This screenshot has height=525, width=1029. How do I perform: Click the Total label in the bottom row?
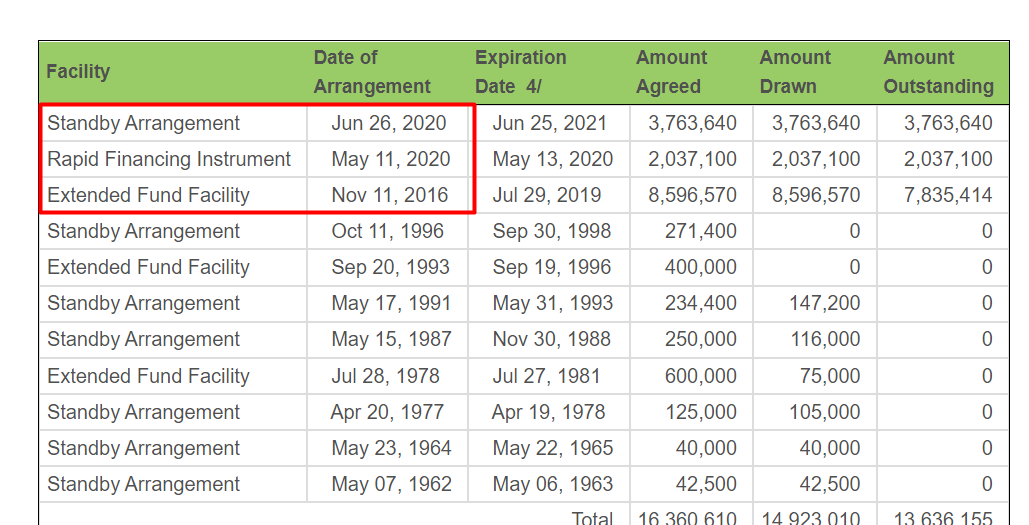[592, 517]
